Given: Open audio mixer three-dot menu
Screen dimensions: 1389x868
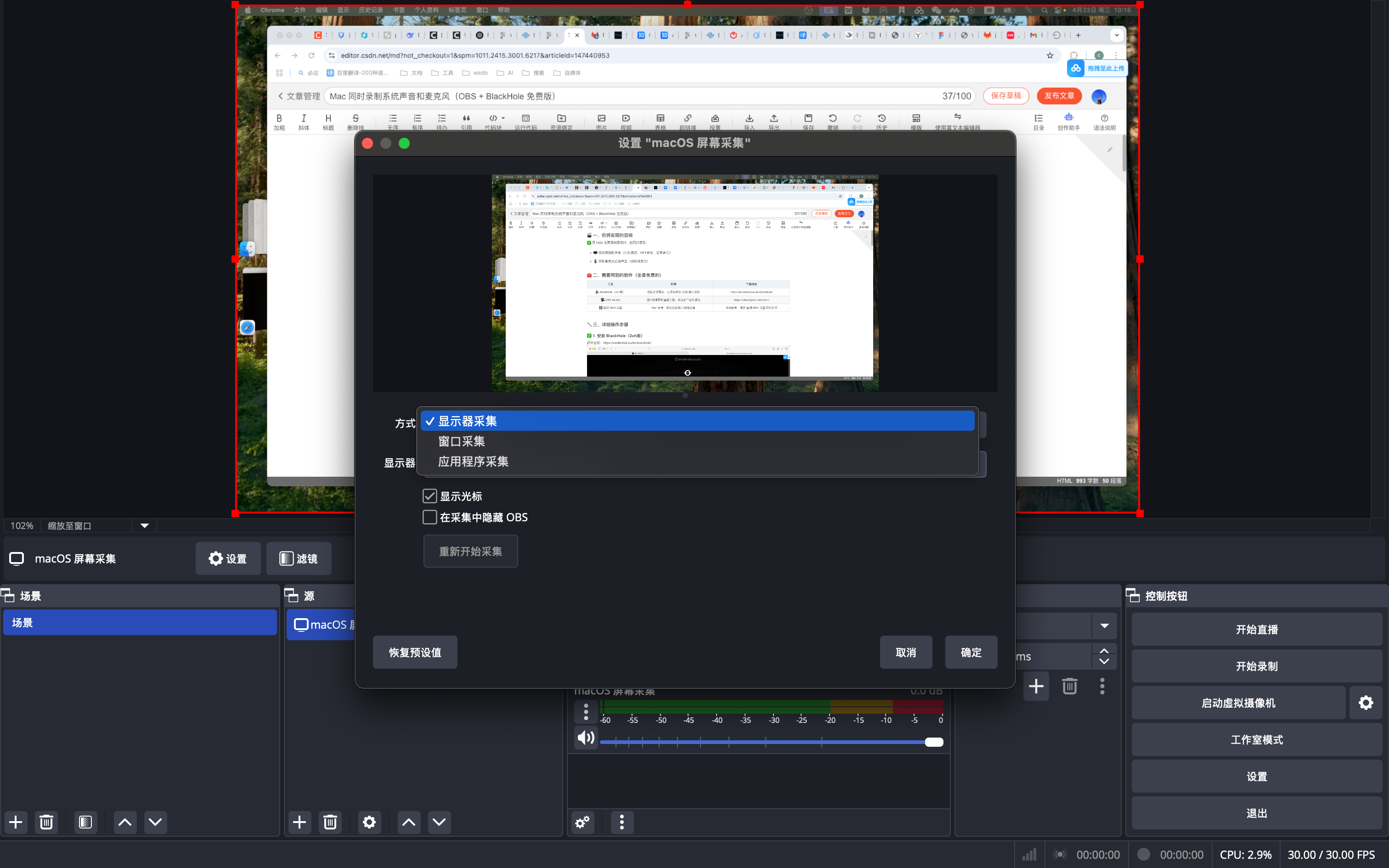Looking at the screenshot, I should [621, 822].
